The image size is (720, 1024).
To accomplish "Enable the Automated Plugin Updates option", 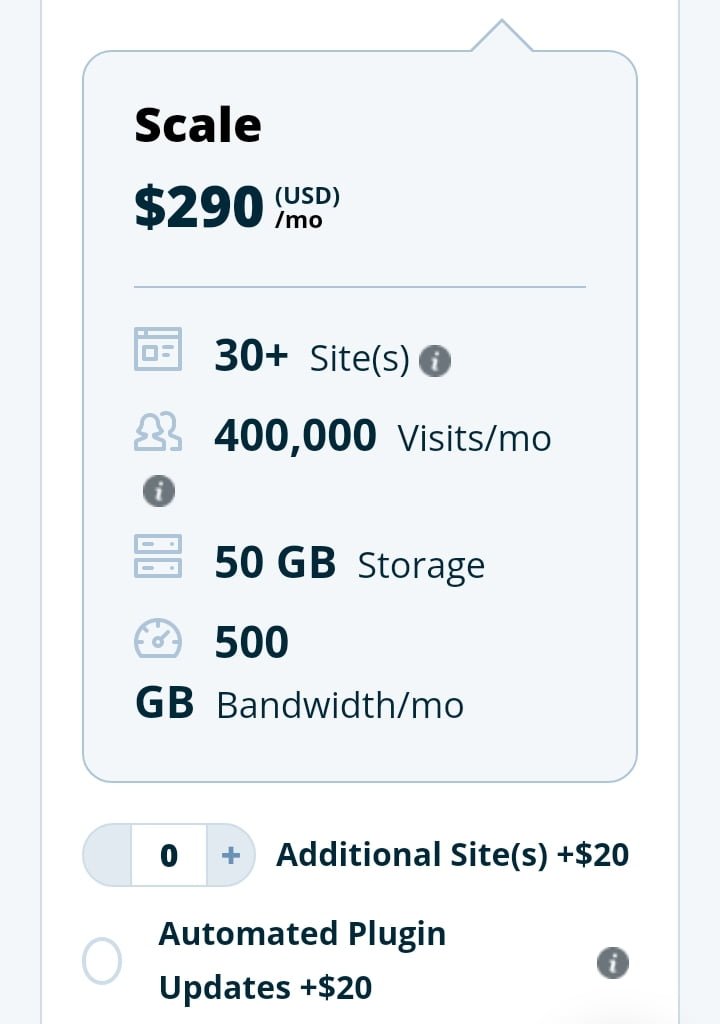I will [102, 962].
